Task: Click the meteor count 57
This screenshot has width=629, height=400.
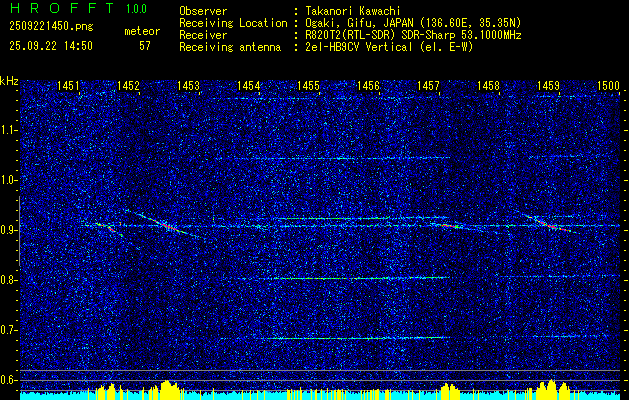Action: point(145,46)
